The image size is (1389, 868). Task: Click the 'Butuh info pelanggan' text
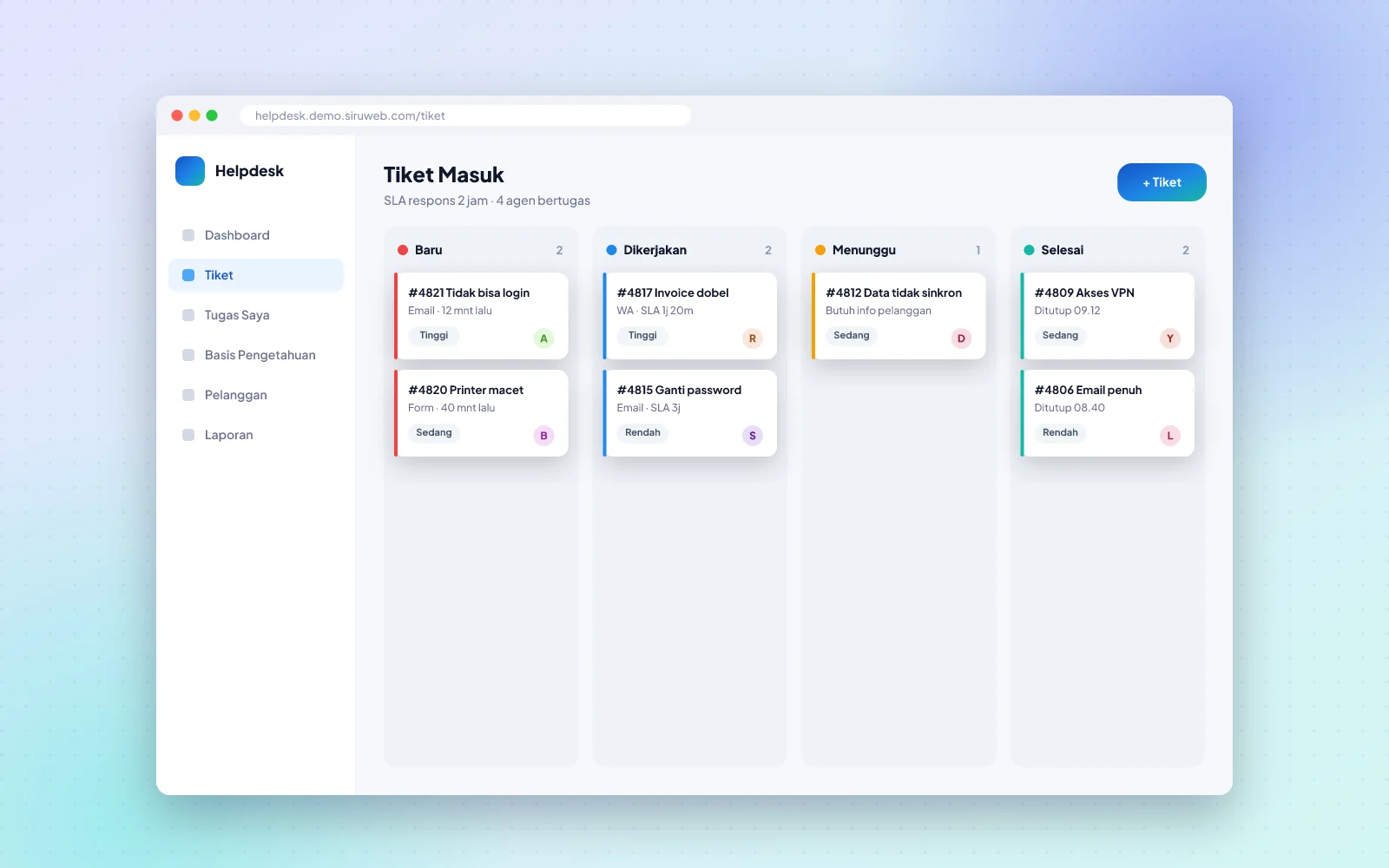tap(879, 311)
